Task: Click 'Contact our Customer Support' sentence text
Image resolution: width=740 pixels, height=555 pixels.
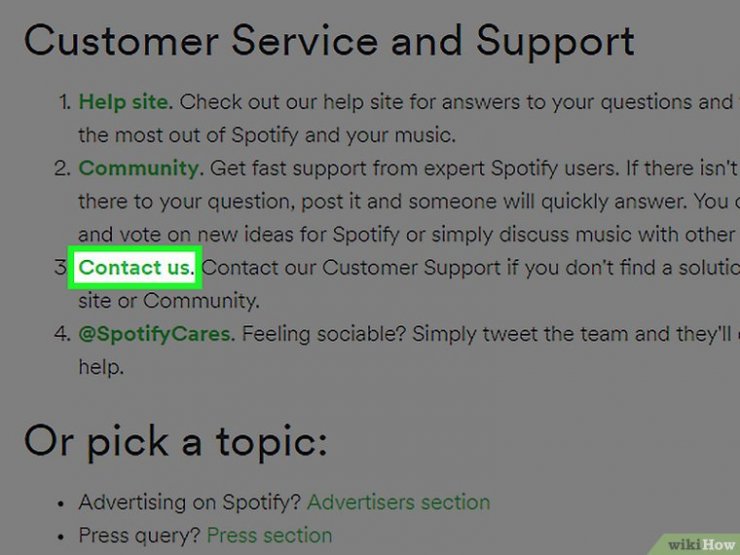Action: [351, 268]
